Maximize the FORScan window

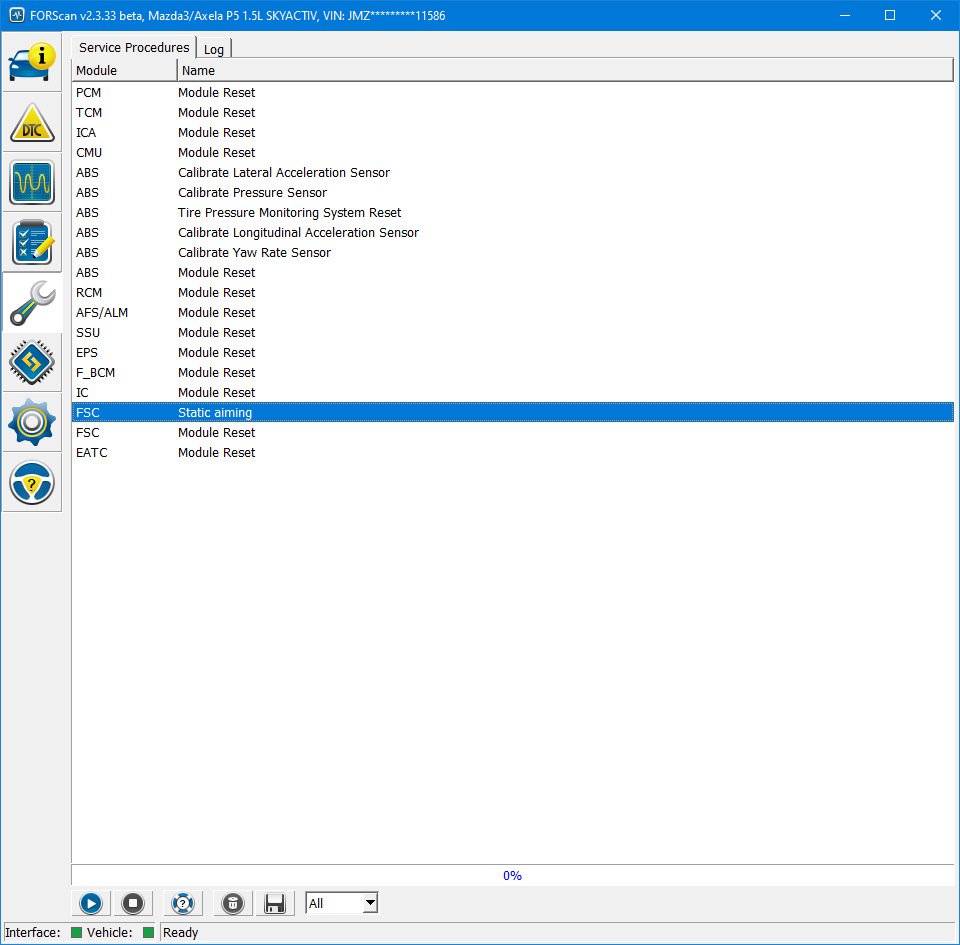(890, 15)
